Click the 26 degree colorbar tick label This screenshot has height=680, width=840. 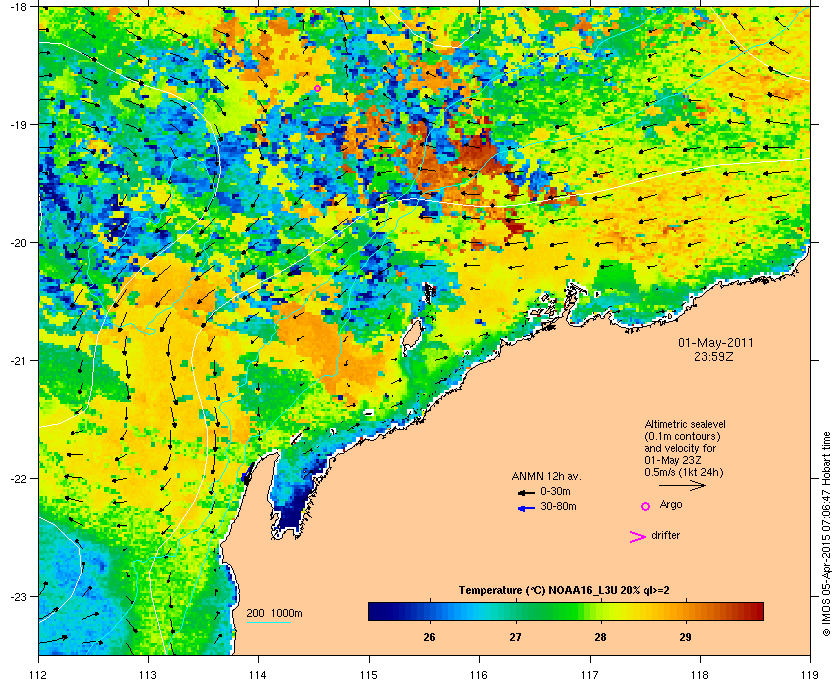(x=429, y=637)
